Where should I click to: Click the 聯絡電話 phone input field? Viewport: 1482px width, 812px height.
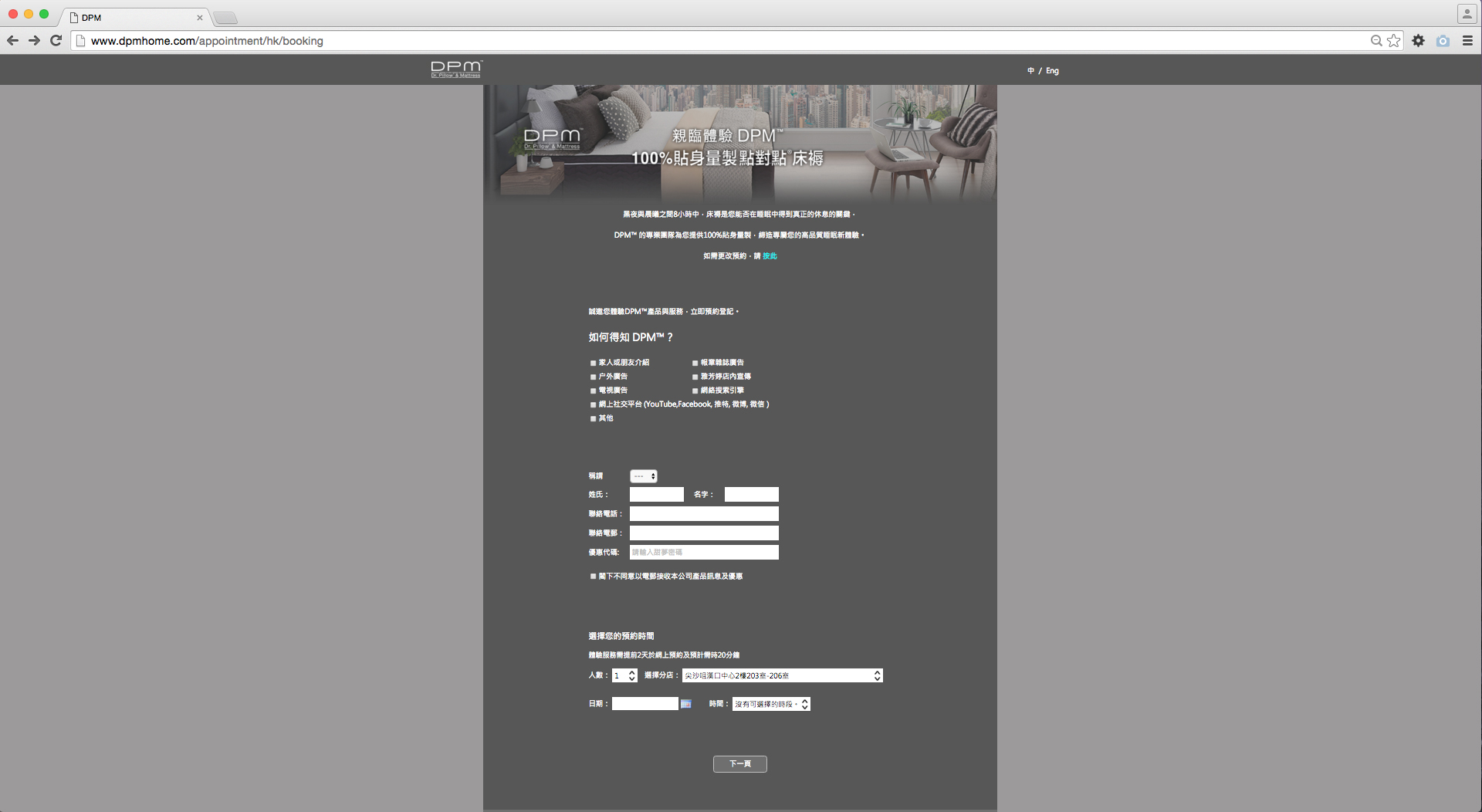tap(703, 514)
